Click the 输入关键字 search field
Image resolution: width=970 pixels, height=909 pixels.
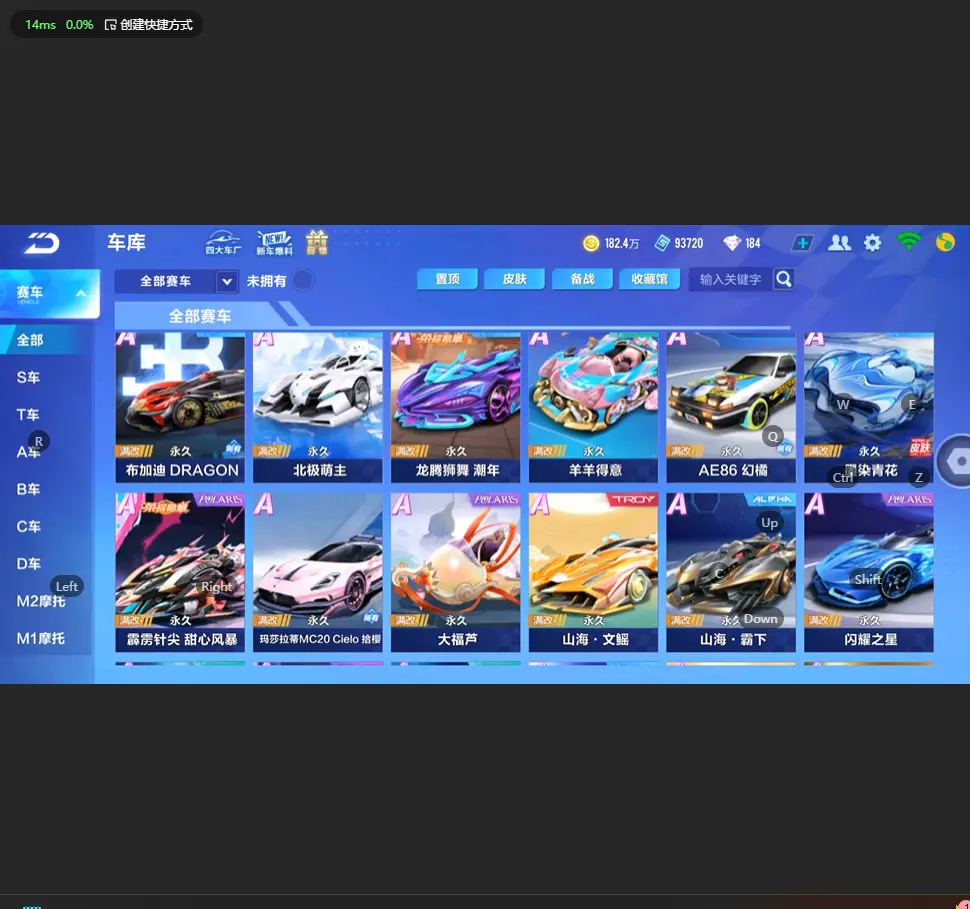point(731,279)
